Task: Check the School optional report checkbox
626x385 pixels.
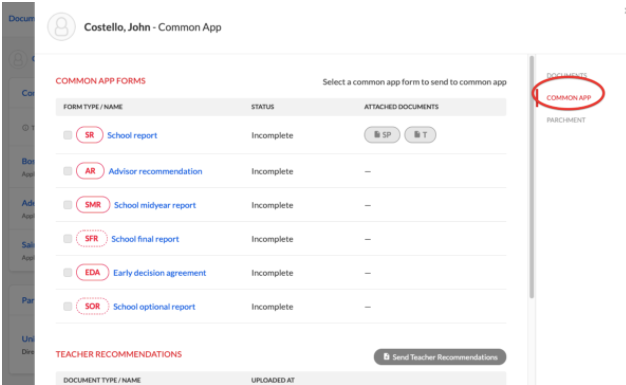Action: click(67, 306)
